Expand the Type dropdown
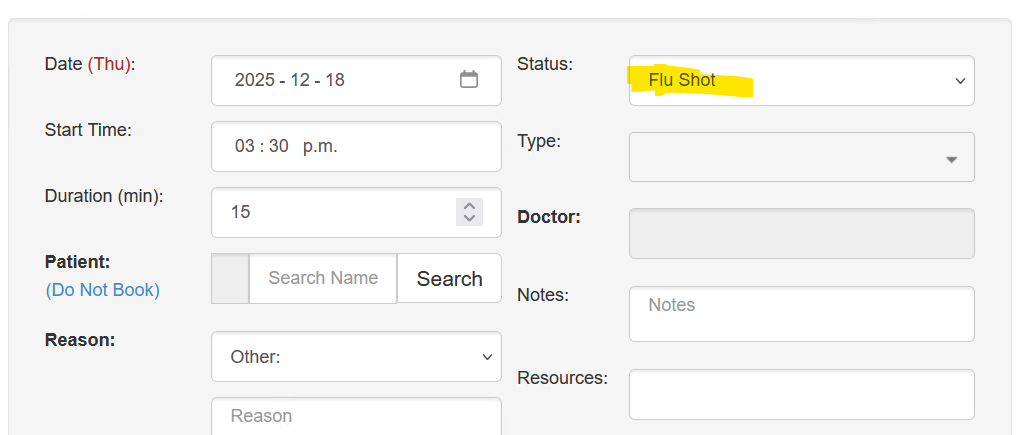This screenshot has height=435, width=1021. [801, 158]
